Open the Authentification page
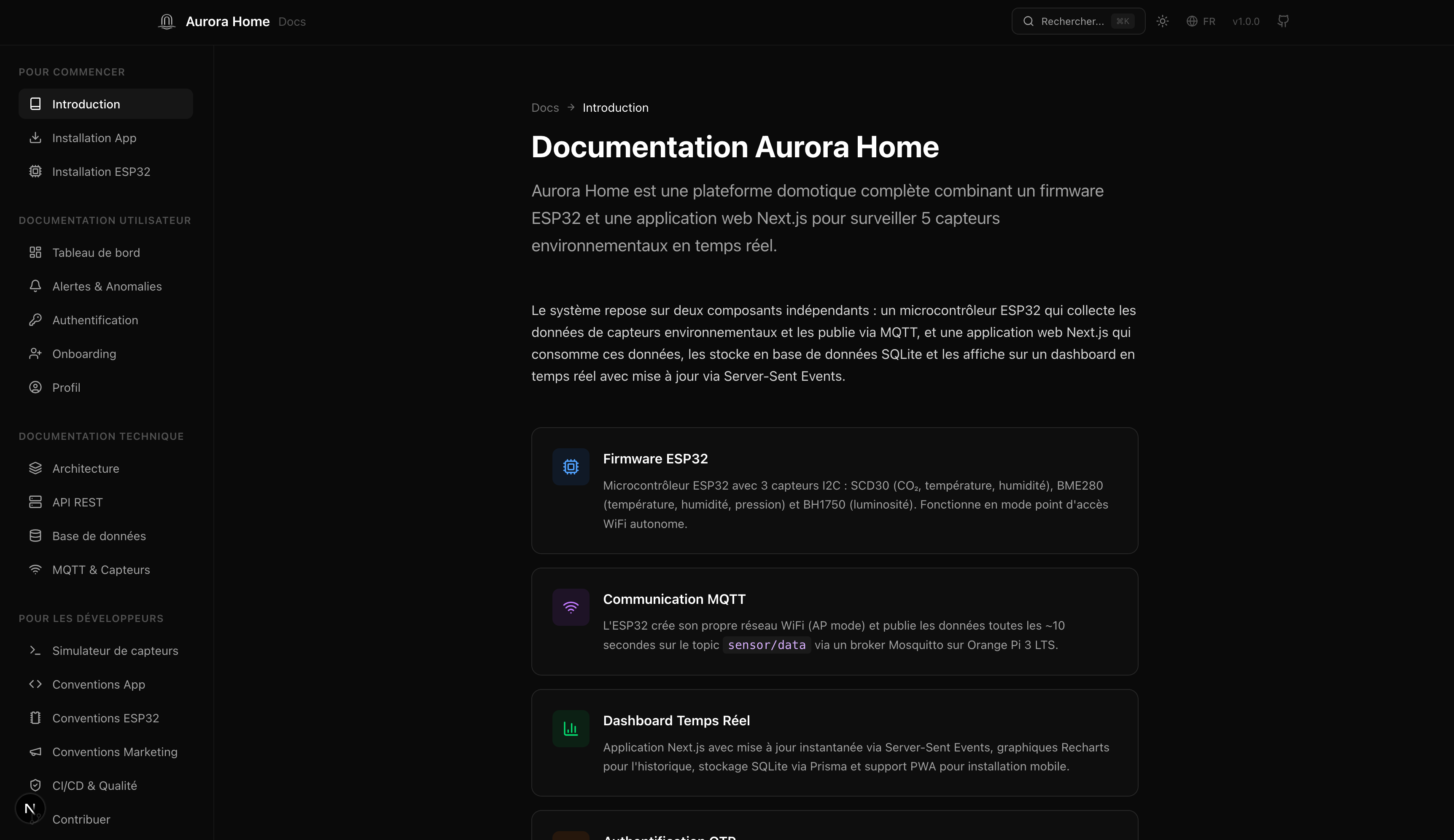The height and width of the screenshot is (840, 1454). click(105, 320)
